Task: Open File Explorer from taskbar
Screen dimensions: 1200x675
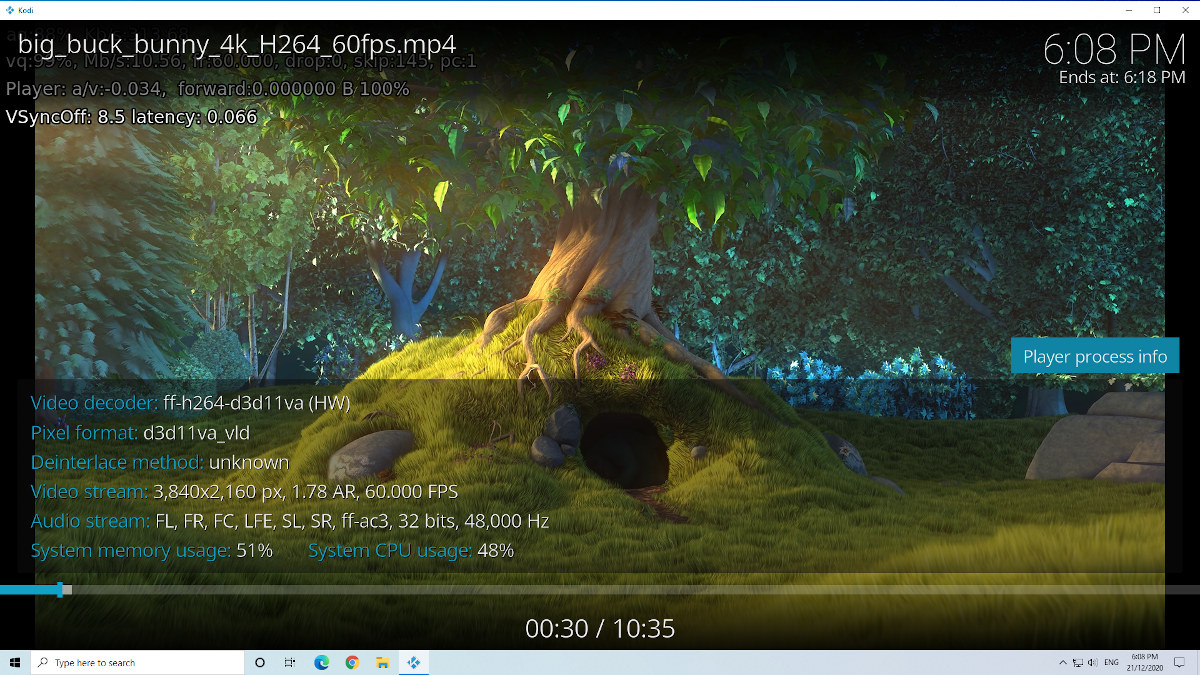Action: click(382, 662)
